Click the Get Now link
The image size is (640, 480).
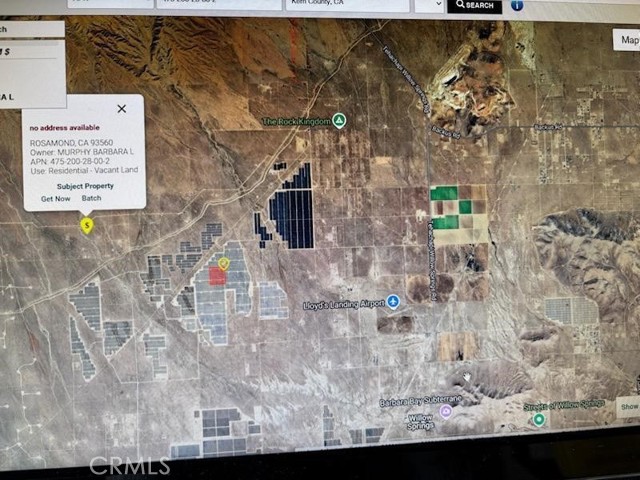(x=55, y=198)
